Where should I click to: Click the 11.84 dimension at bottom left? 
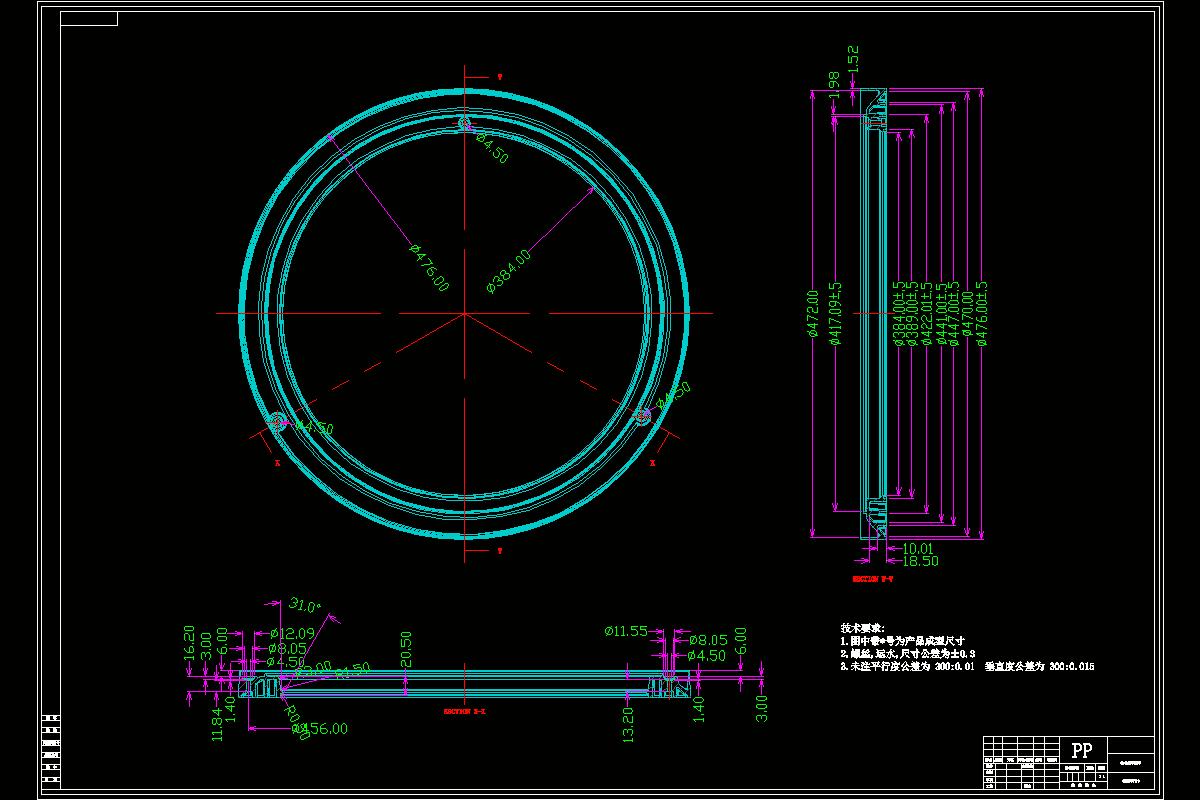point(217,723)
